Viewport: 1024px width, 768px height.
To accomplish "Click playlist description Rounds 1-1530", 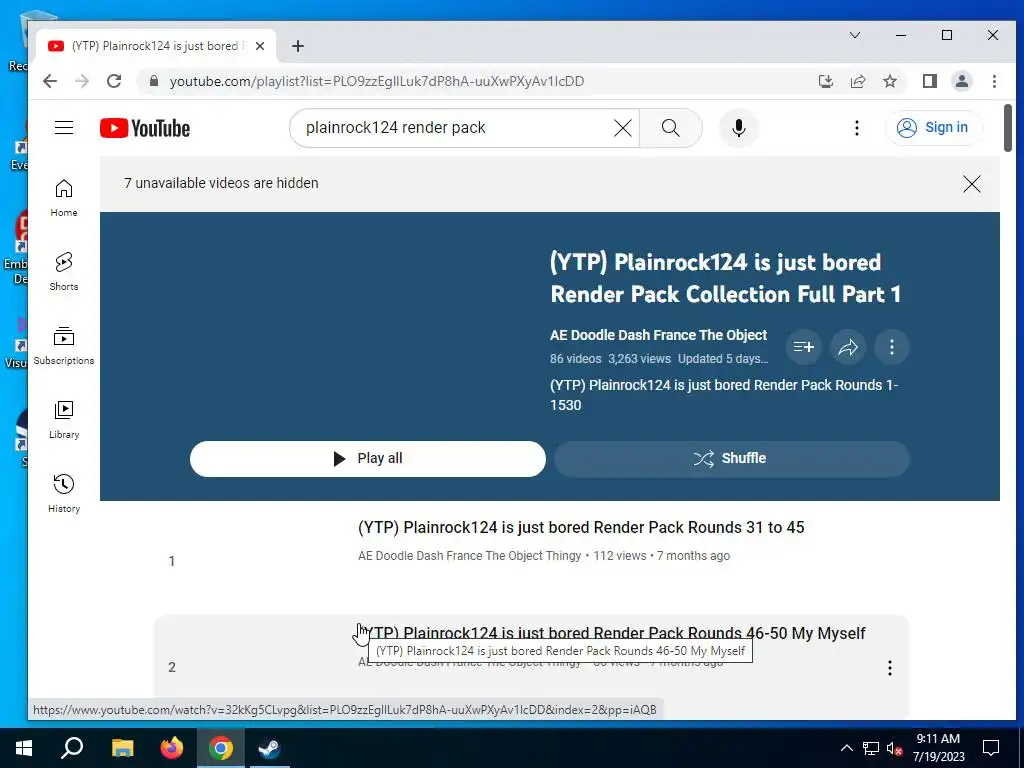I will coord(724,395).
